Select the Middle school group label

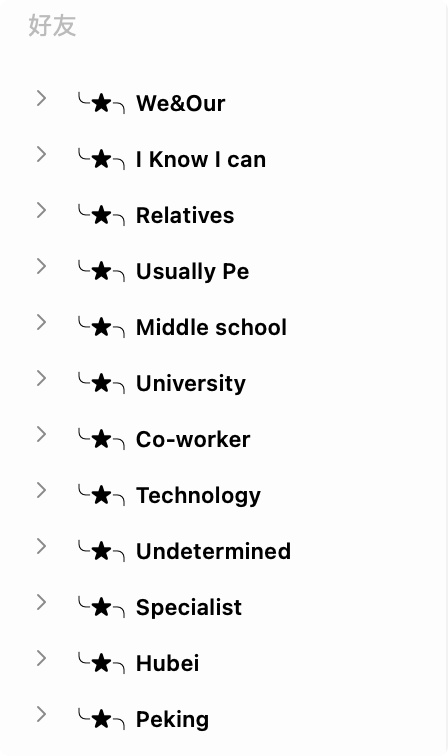[x=211, y=327]
